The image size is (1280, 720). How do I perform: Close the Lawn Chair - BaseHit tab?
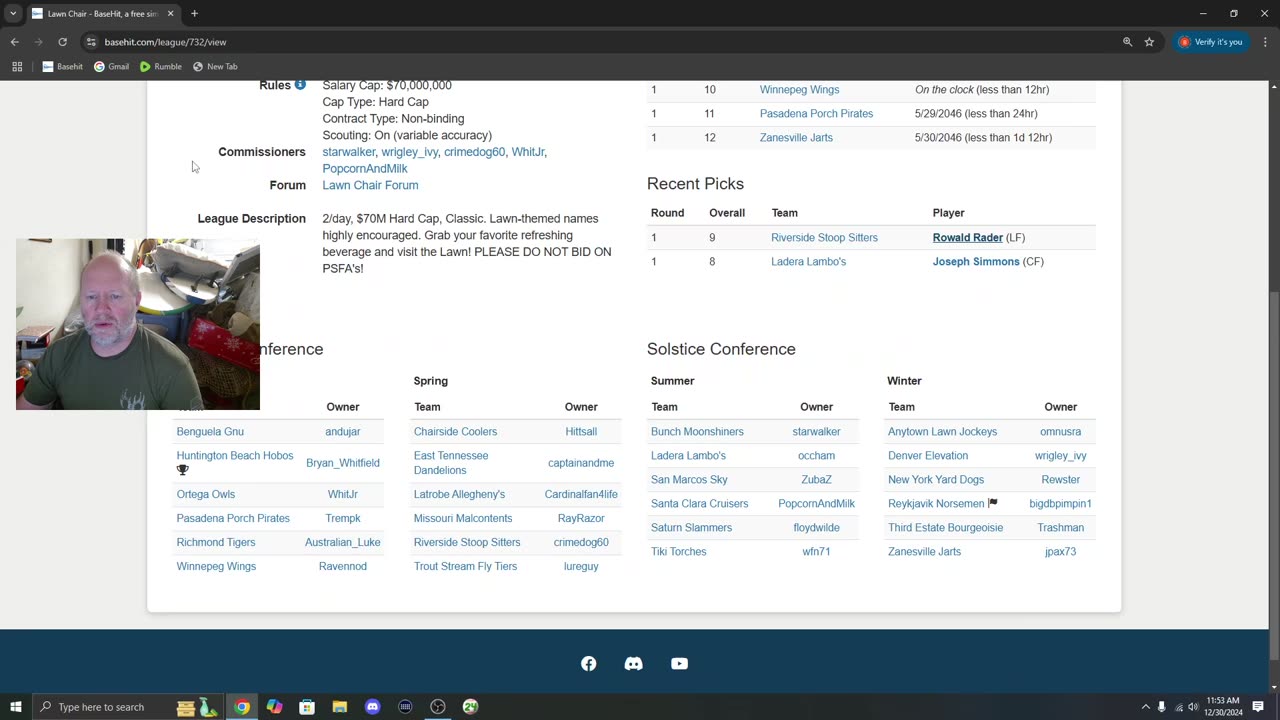pyautogui.click(x=170, y=14)
